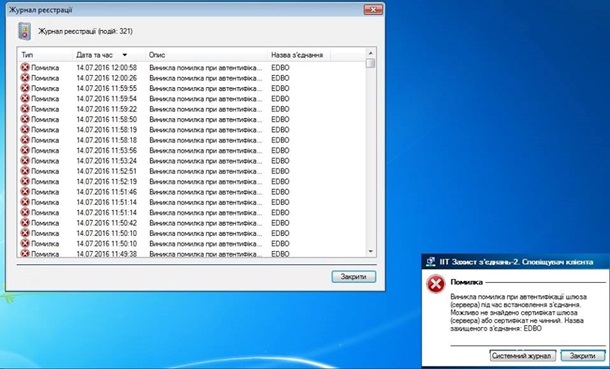Click error icon of the 11:52:51 entry
This screenshot has width=610, height=369.
coord(25,171)
